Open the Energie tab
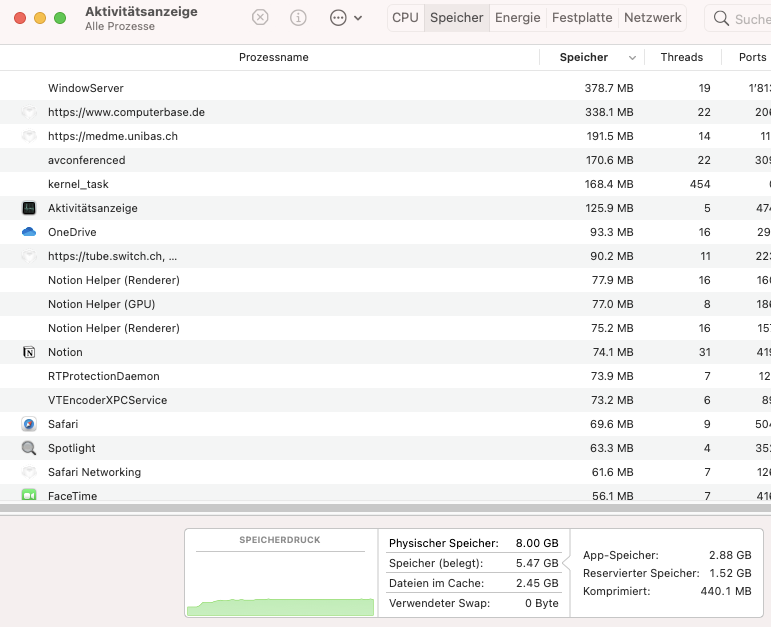 [517, 18]
